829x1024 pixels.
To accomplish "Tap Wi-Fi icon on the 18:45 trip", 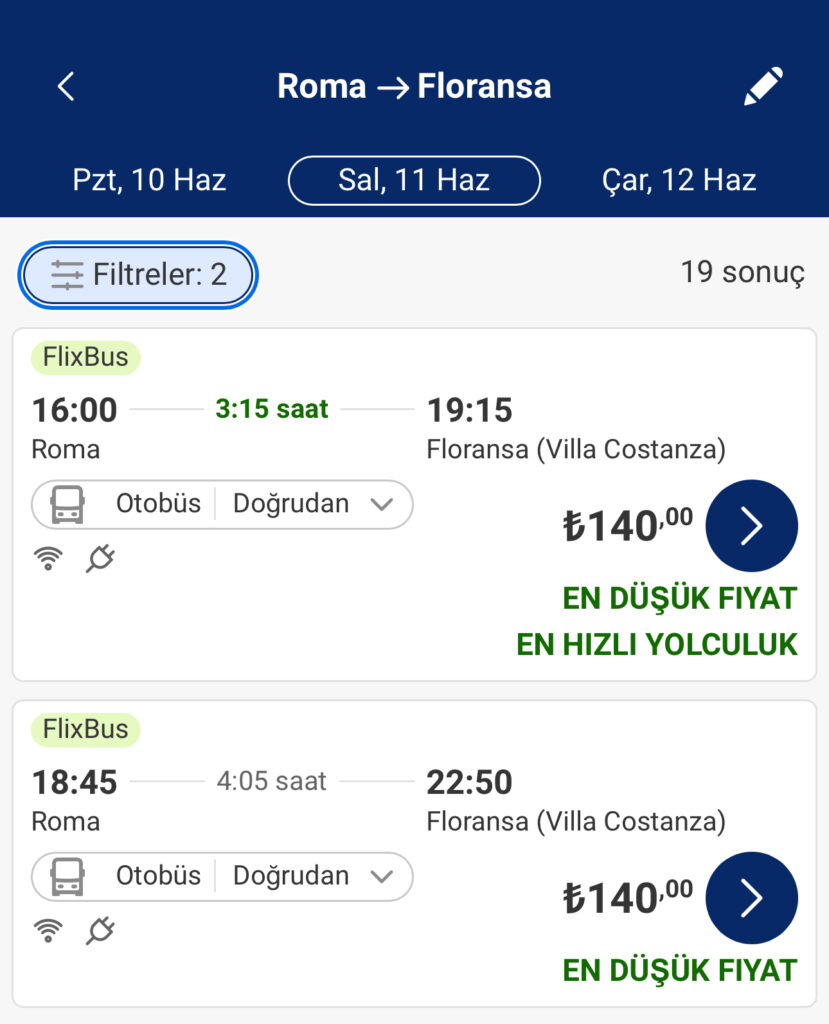I will click(48, 931).
